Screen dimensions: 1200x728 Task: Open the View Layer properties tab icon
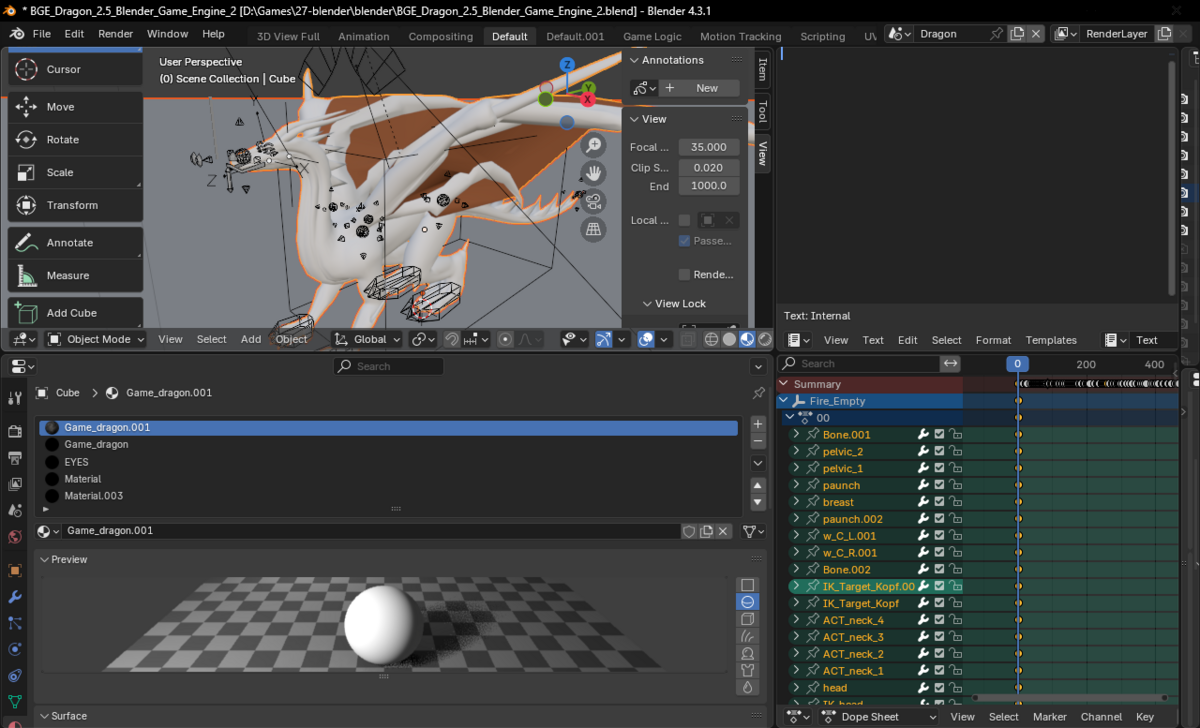pos(15,484)
